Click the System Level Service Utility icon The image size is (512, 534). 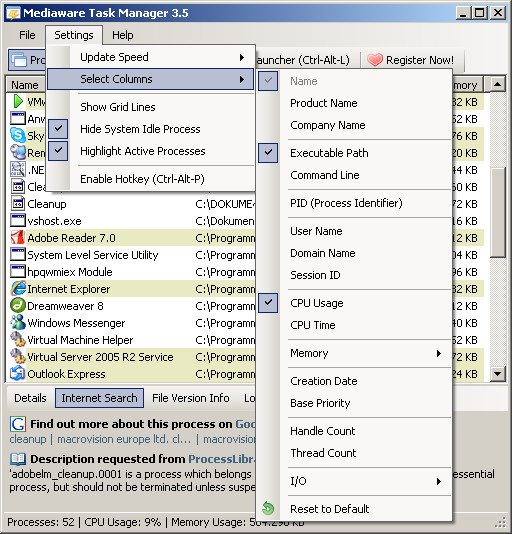pyautogui.click(x=18, y=255)
